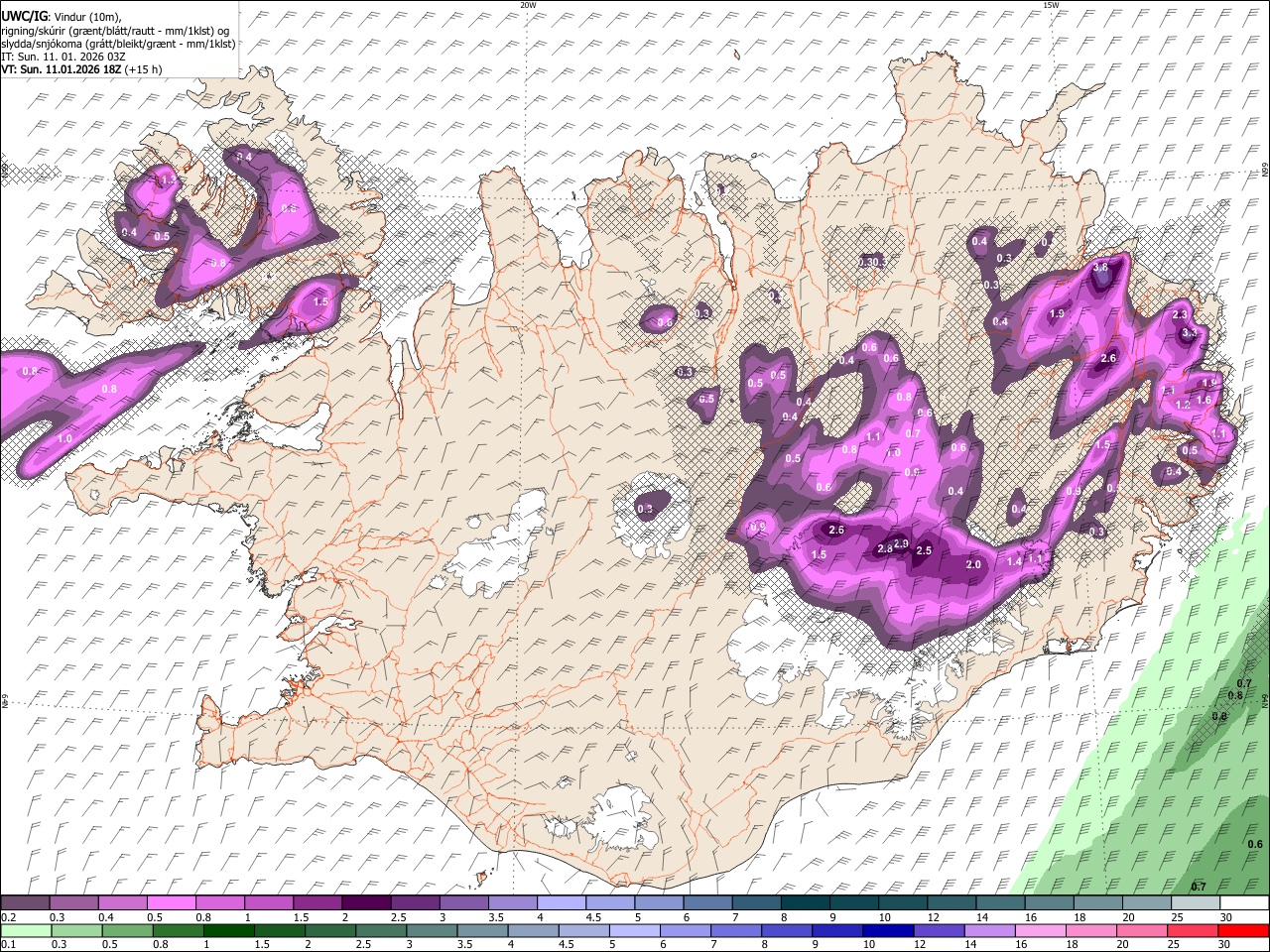The image size is (1270, 952).
Task: Click the 2.0 snowfall value on the map
Action: [973, 564]
